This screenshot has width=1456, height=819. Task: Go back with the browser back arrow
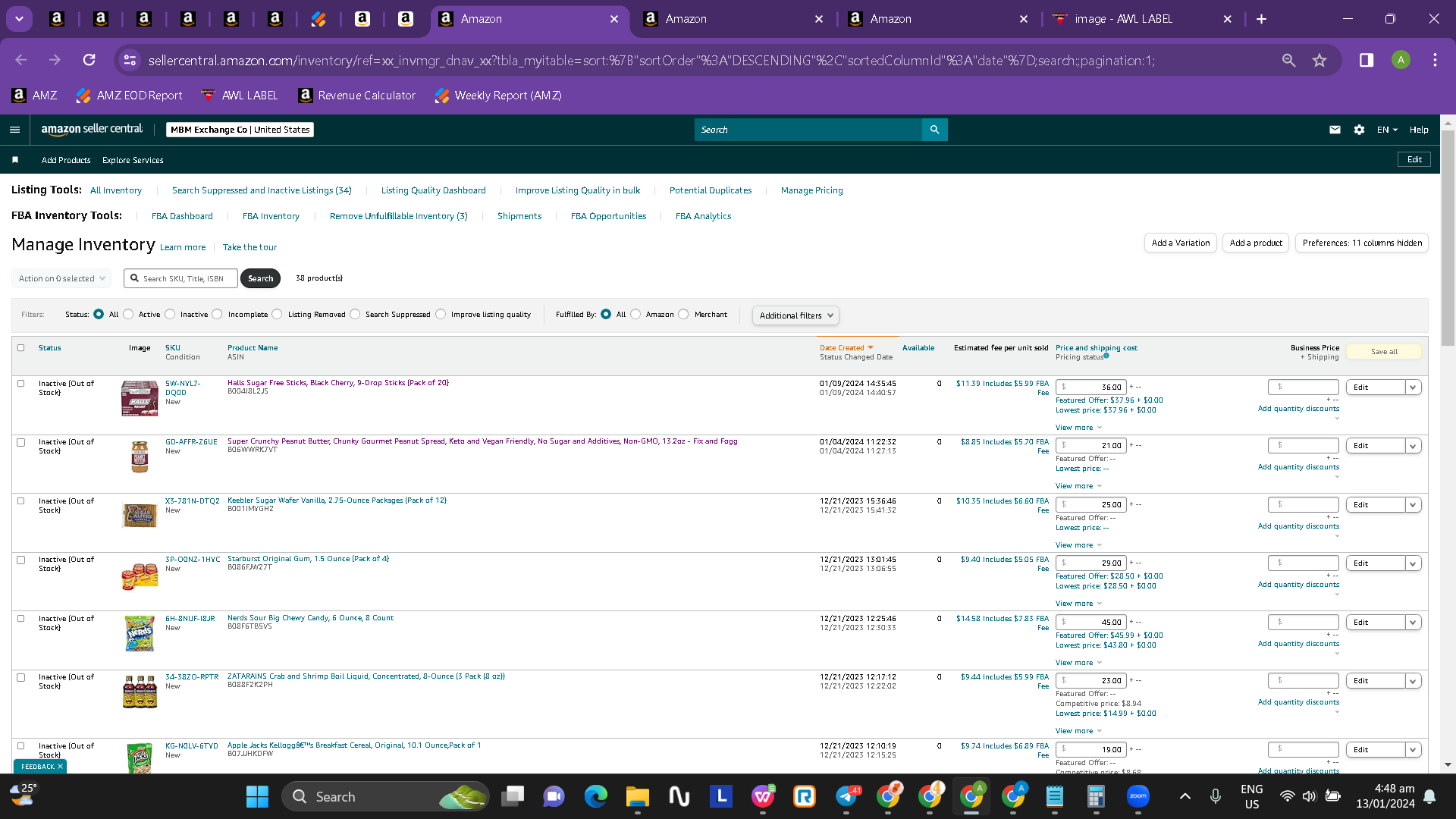(x=21, y=60)
